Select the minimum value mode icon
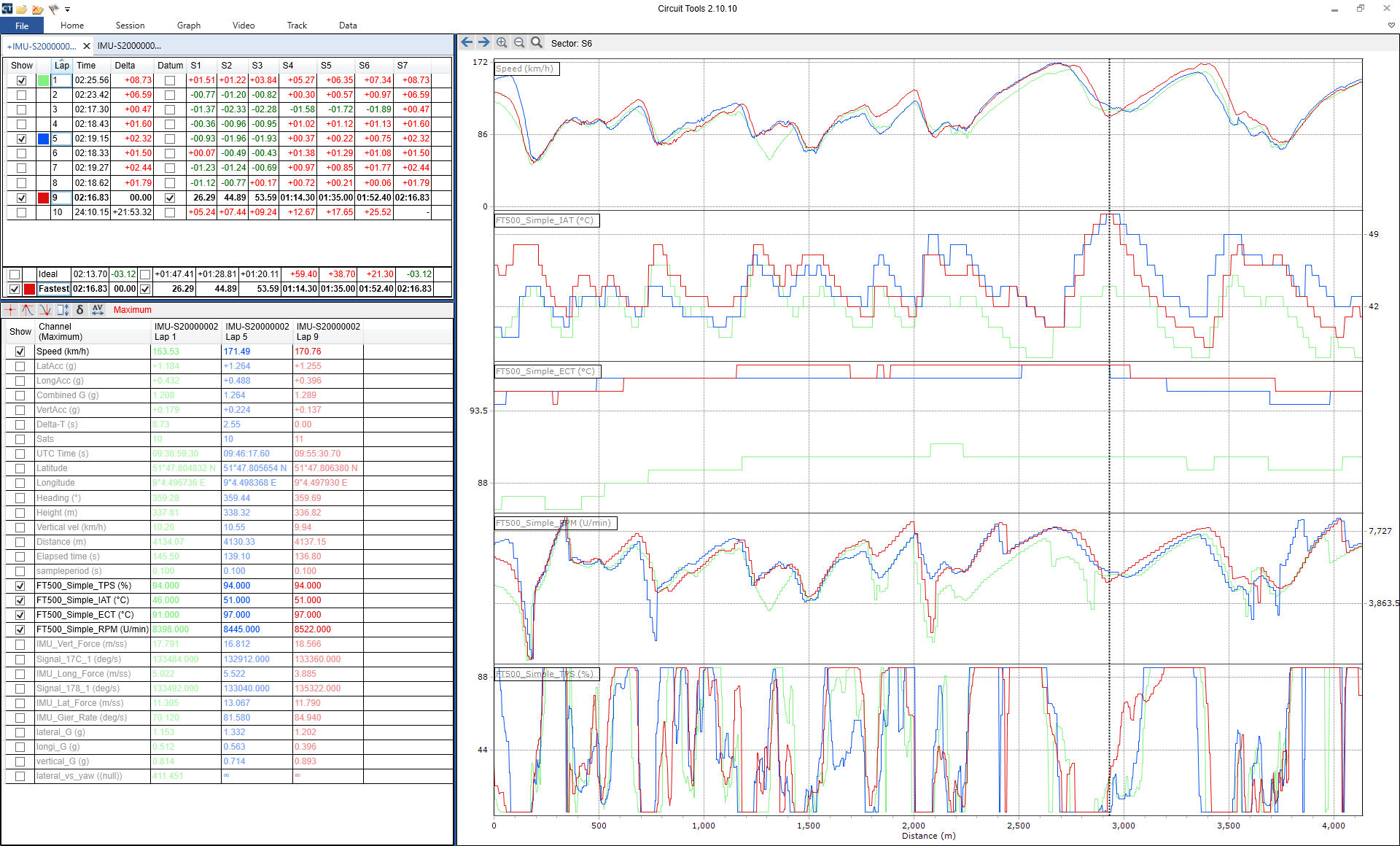This screenshot has width=1400, height=846. [45, 310]
